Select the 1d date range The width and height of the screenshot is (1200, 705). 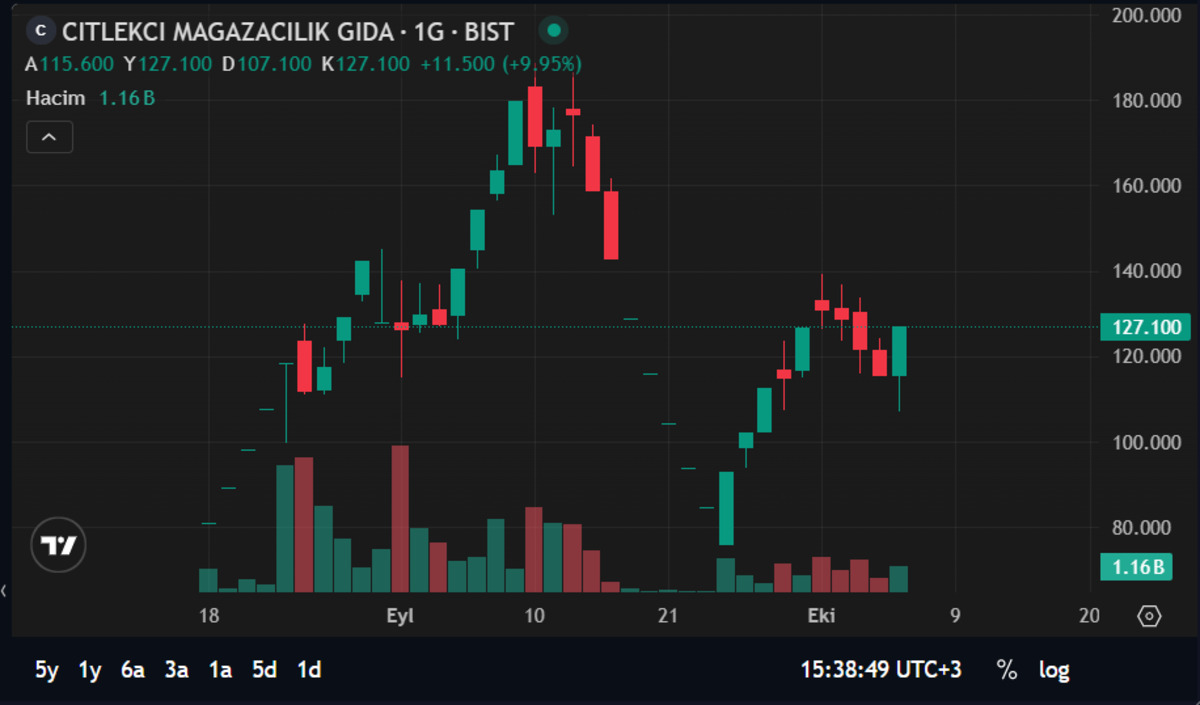tap(309, 670)
